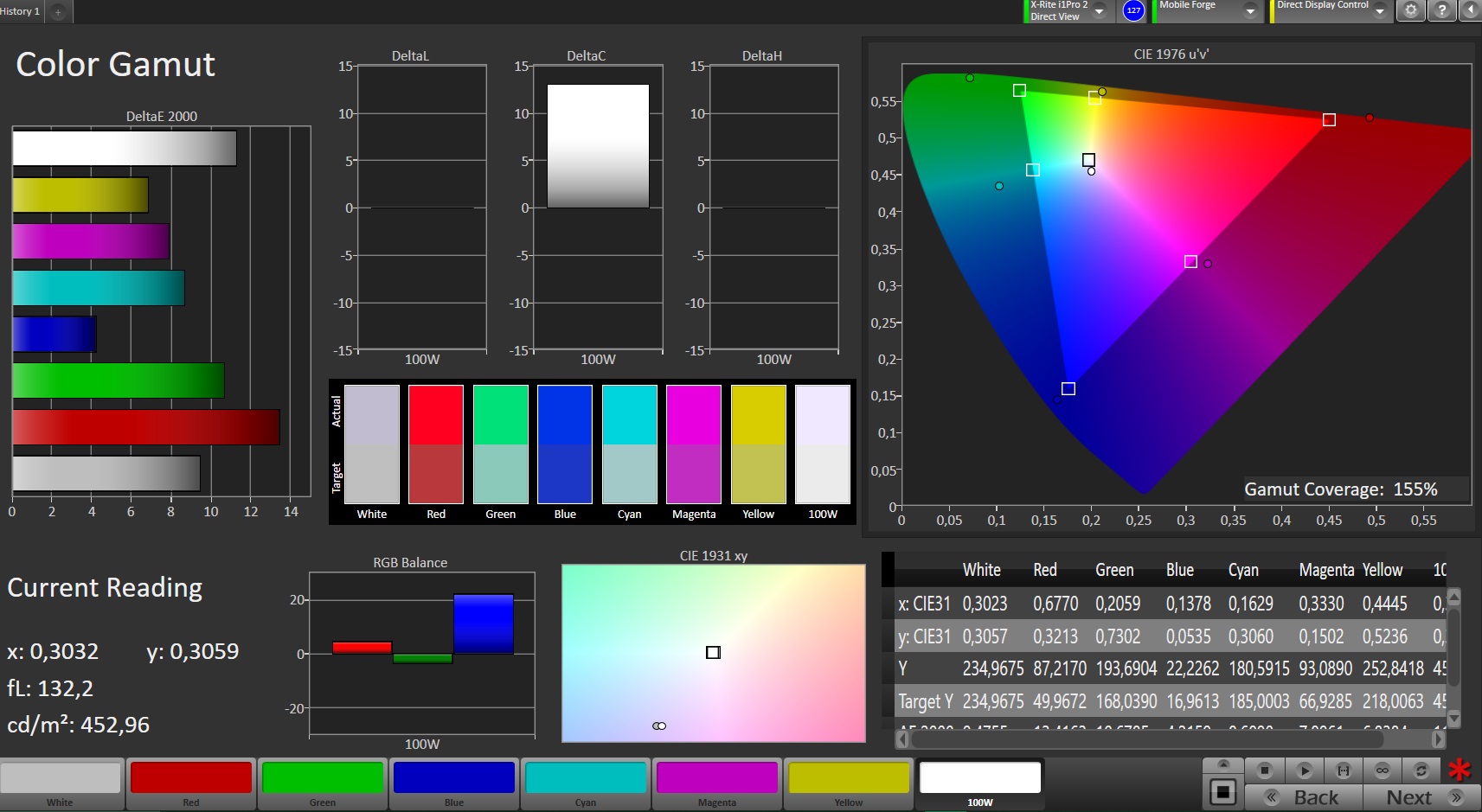
Task: Click the Next button
Action: click(1421, 797)
